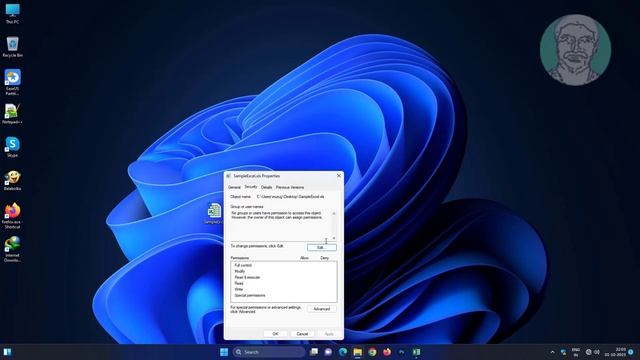The height and width of the screenshot is (360, 640).
Task: Click the scroll up arrow in group list
Action: click(x=334, y=213)
